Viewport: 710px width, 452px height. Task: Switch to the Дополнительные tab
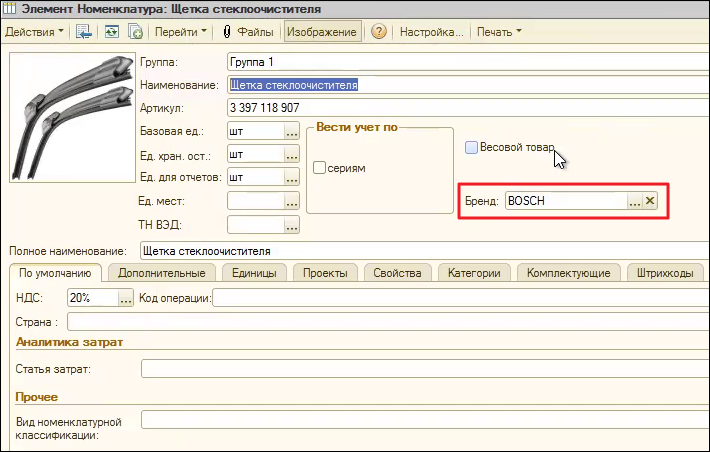click(x=162, y=273)
